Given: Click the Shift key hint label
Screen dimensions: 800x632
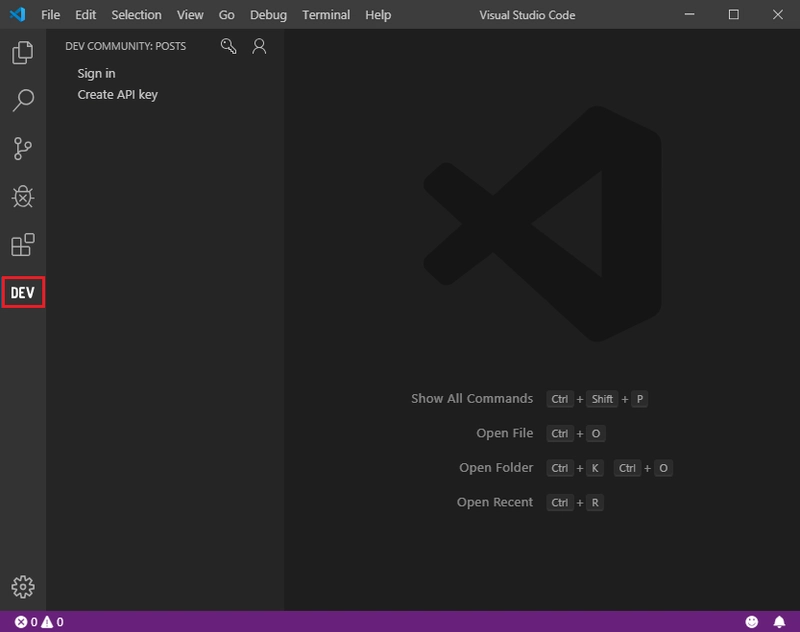Looking at the screenshot, I should pos(602,399).
